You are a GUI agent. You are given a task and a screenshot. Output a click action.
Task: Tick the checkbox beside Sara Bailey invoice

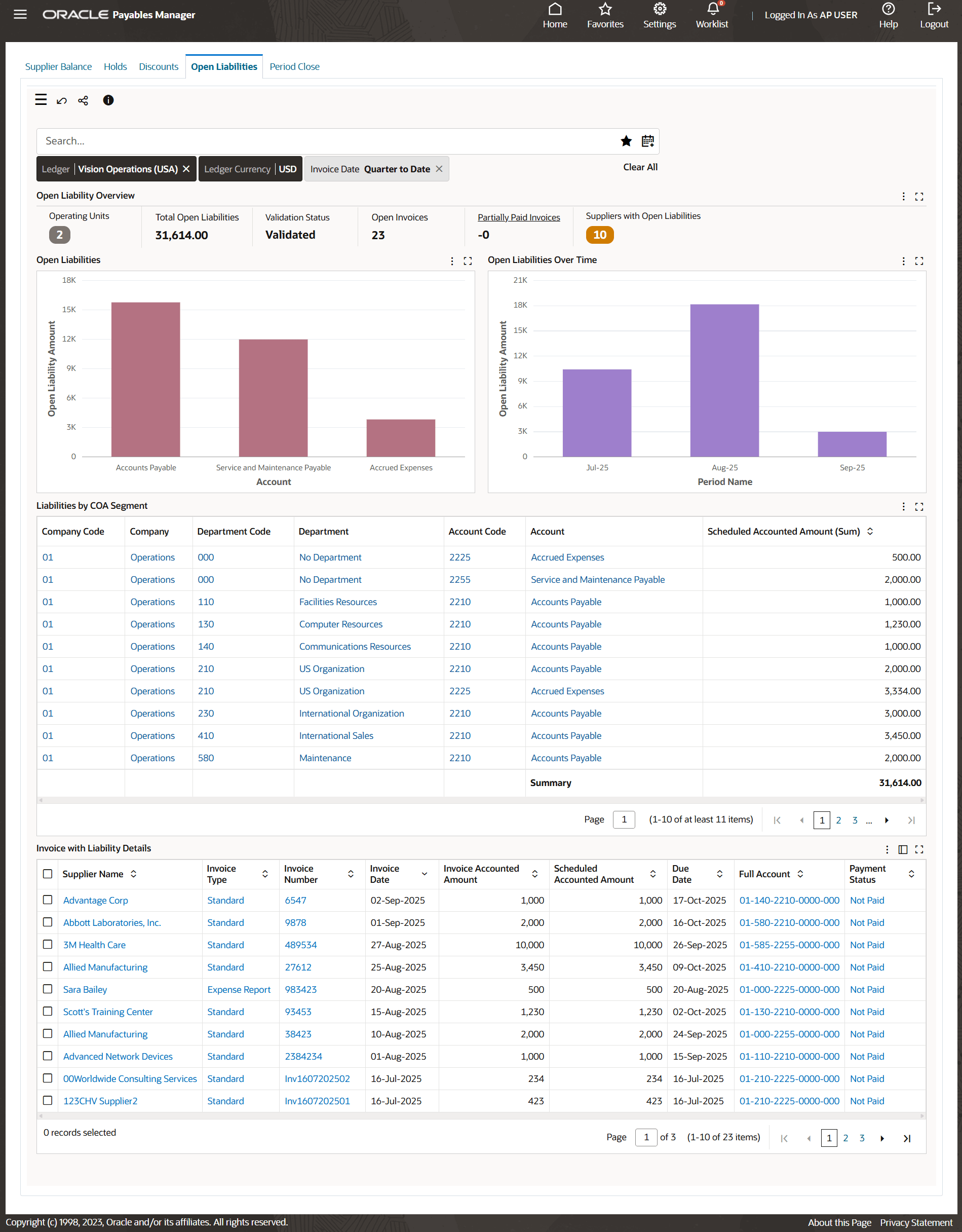(48, 989)
